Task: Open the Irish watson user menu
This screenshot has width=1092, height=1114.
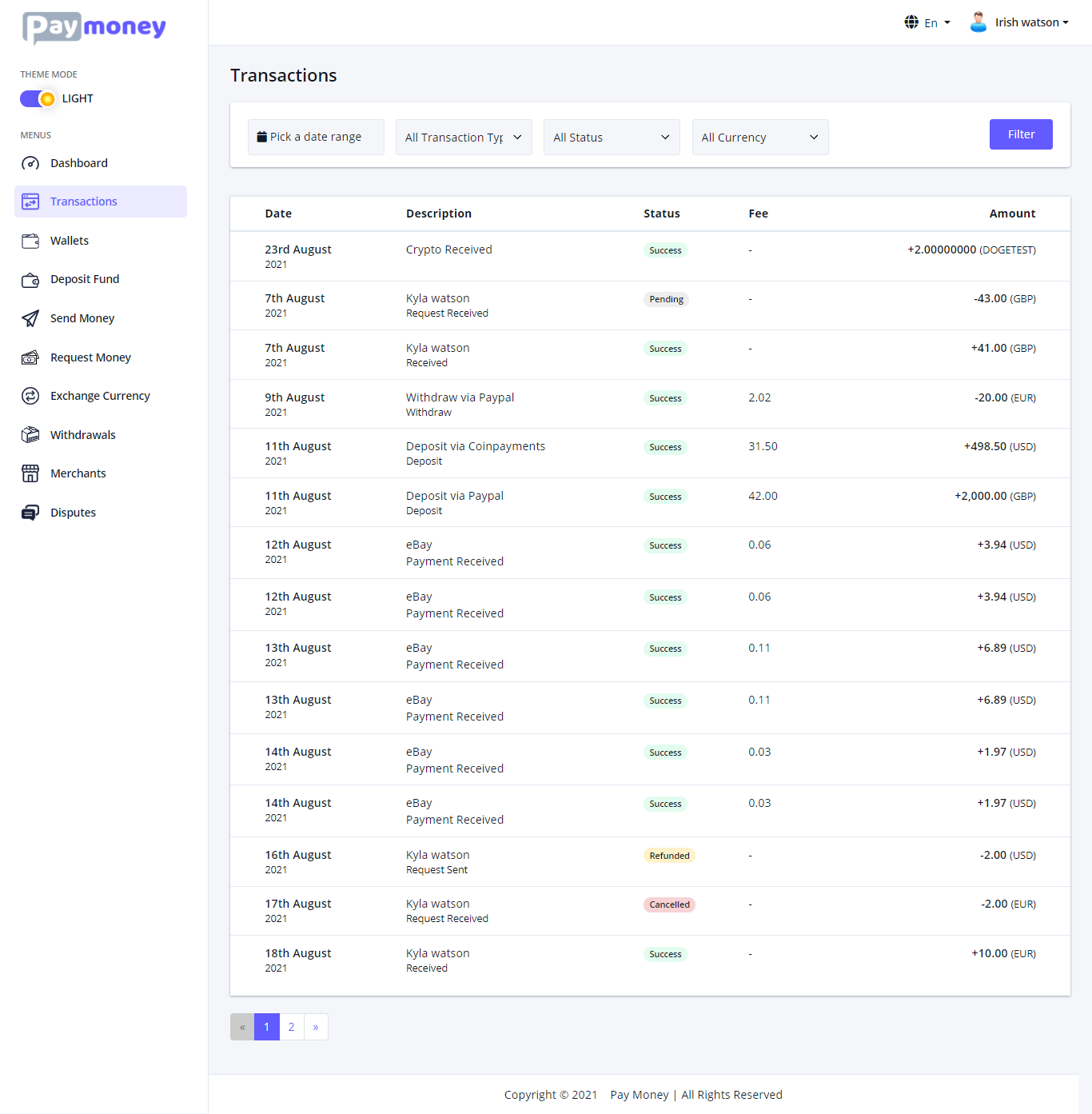Action: (x=1019, y=22)
